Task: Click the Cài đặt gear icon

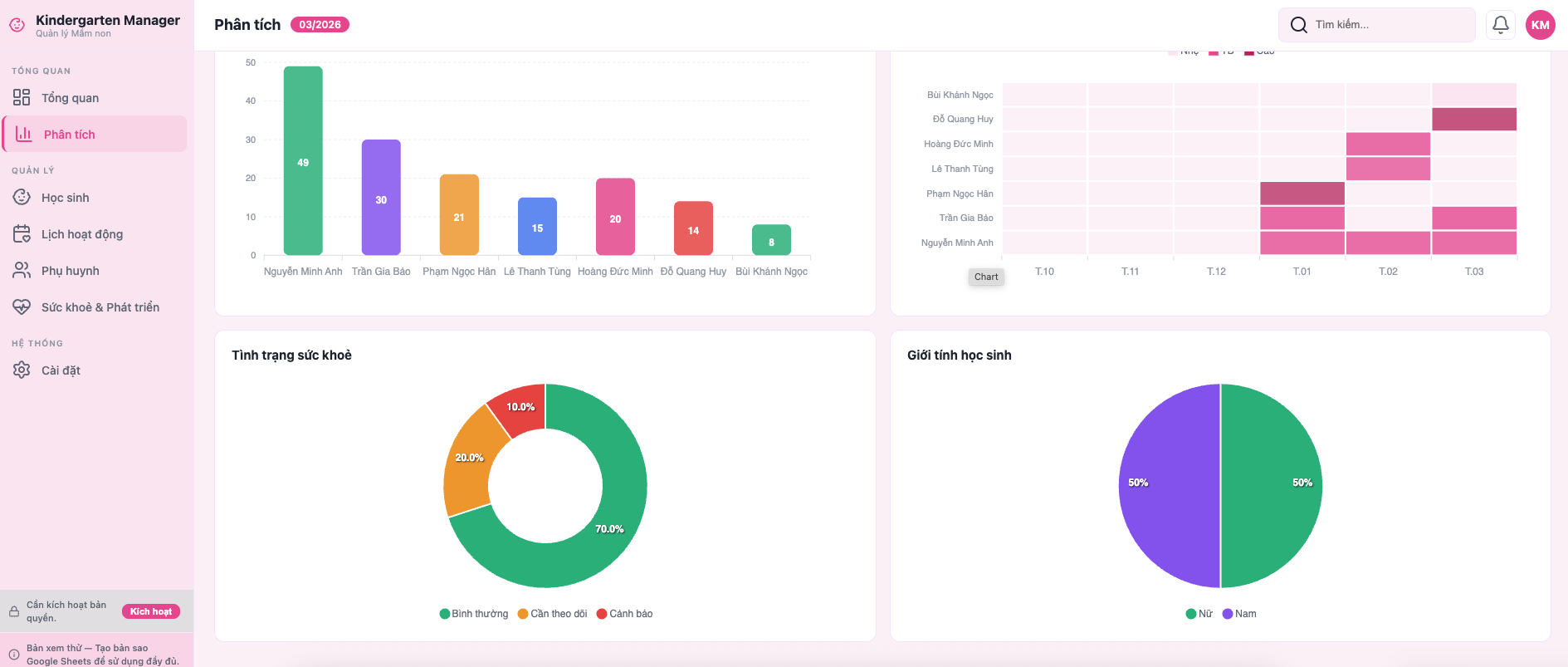Action: (x=22, y=370)
